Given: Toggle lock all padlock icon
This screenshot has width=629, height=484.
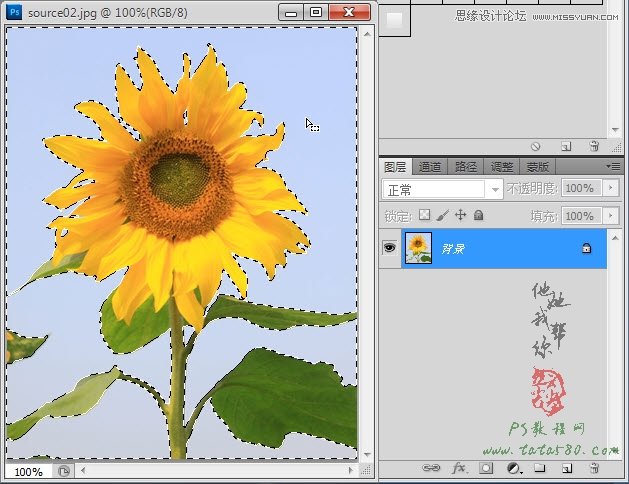Looking at the screenshot, I should (x=478, y=215).
